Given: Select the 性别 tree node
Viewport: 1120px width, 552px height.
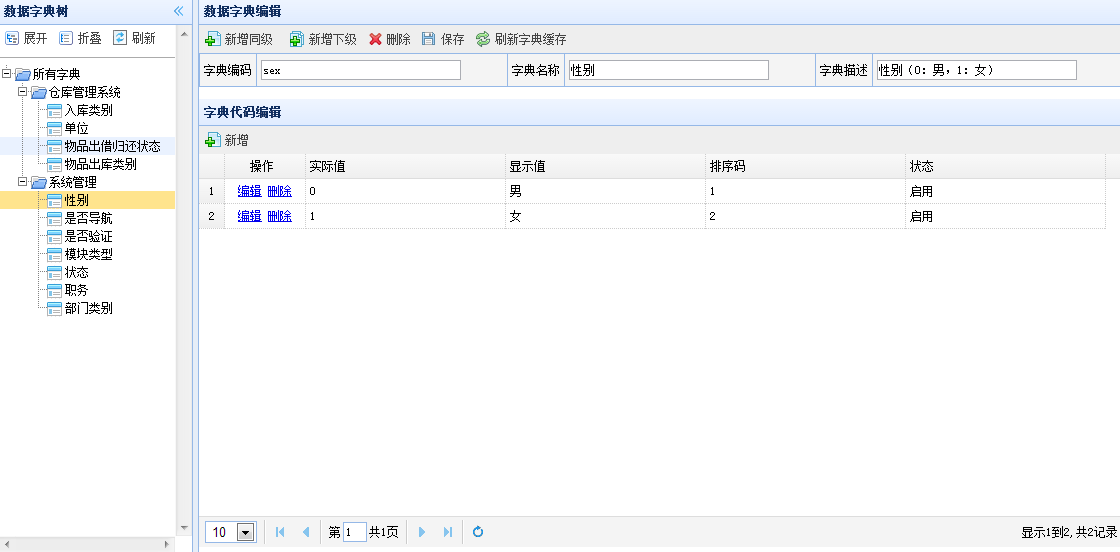Looking at the screenshot, I should pos(76,200).
